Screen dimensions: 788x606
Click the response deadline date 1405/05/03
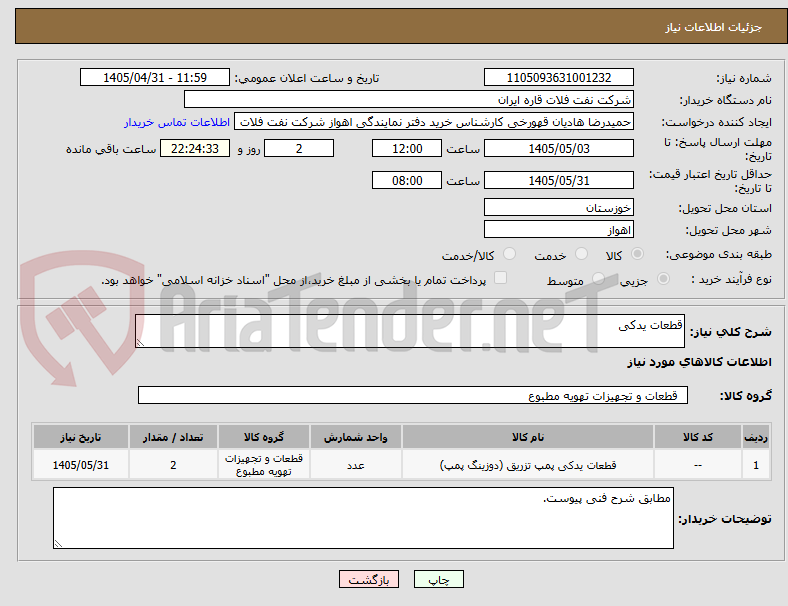click(x=558, y=148)
